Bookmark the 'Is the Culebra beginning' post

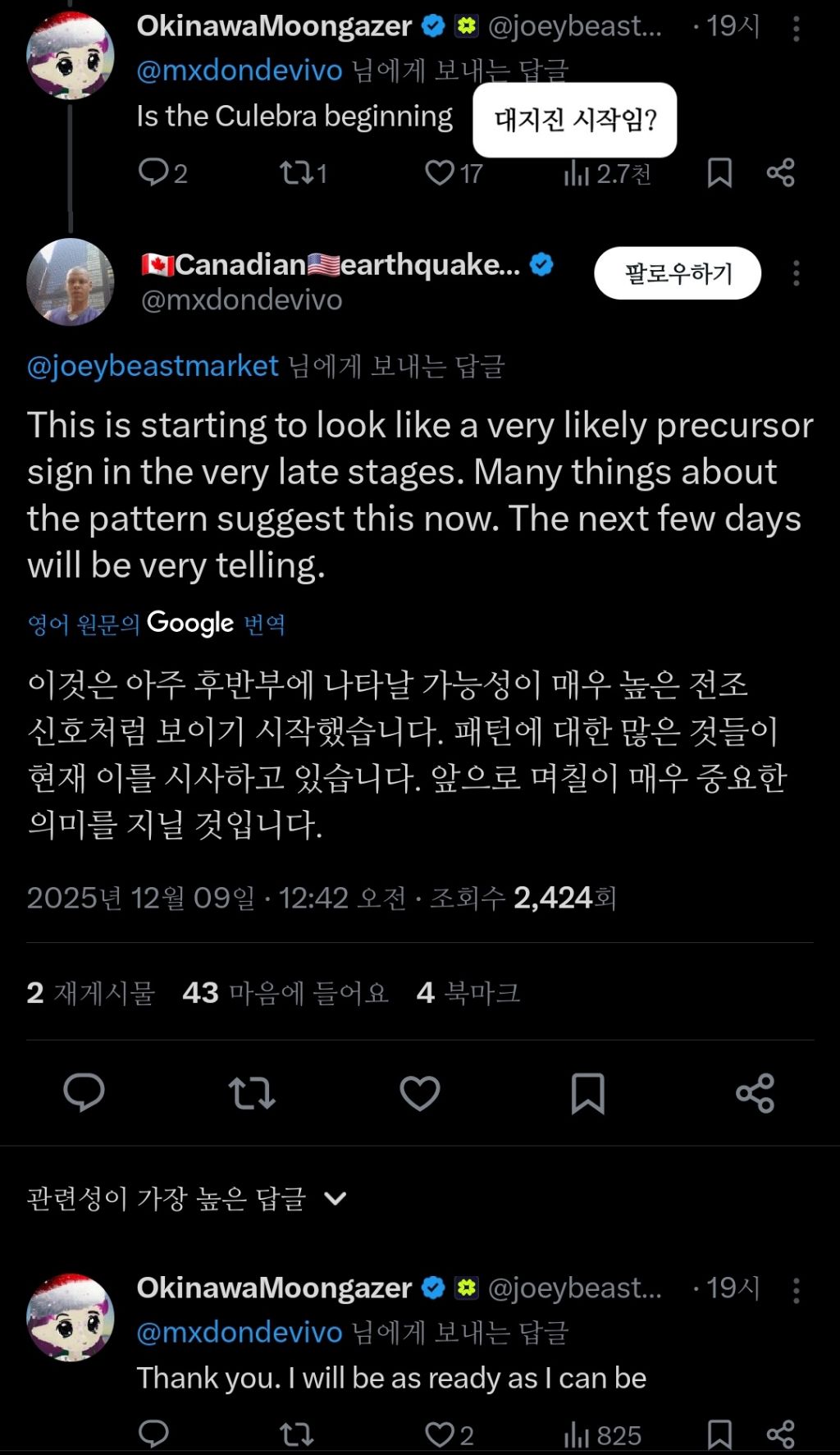pyautogui.click(x=719, y=172)
